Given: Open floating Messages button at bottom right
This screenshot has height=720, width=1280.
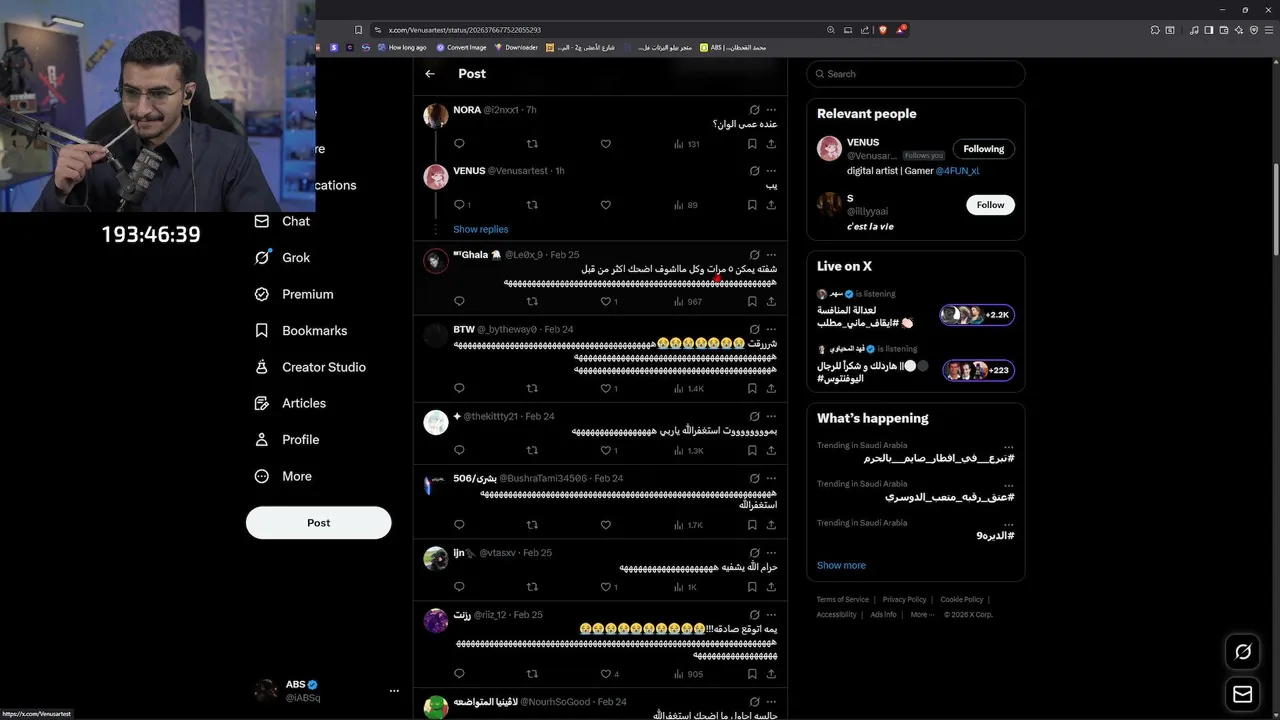Looking at the screenshot, I should click(1243, 694).
